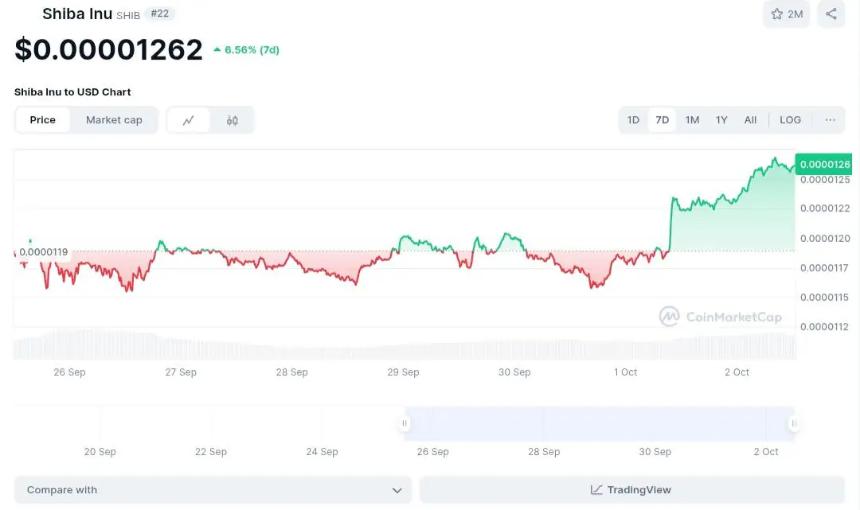860x510 pixels.
Task: Click the right range slider handle
Action: click(x=793, y=423)
